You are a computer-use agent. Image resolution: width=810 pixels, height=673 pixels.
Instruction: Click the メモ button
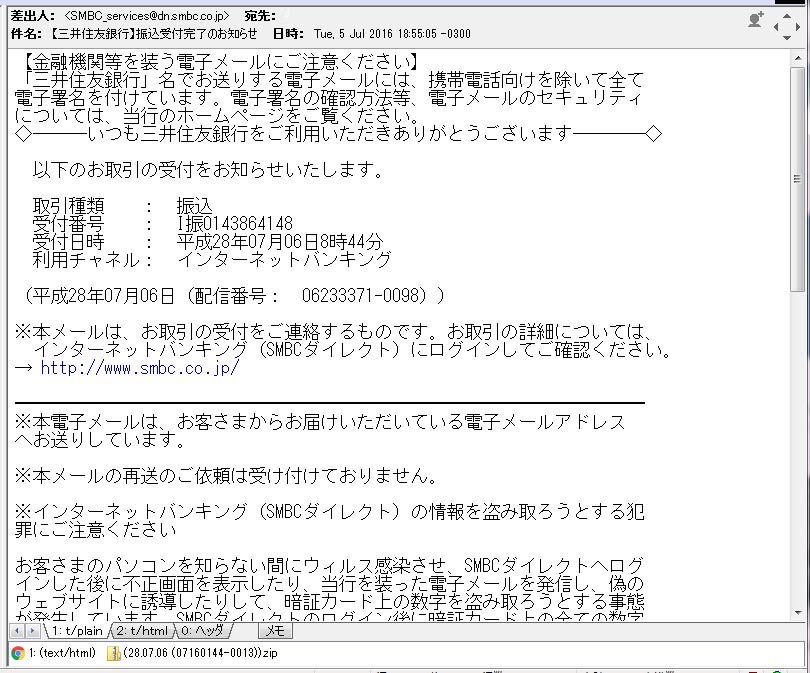[275, 630]
